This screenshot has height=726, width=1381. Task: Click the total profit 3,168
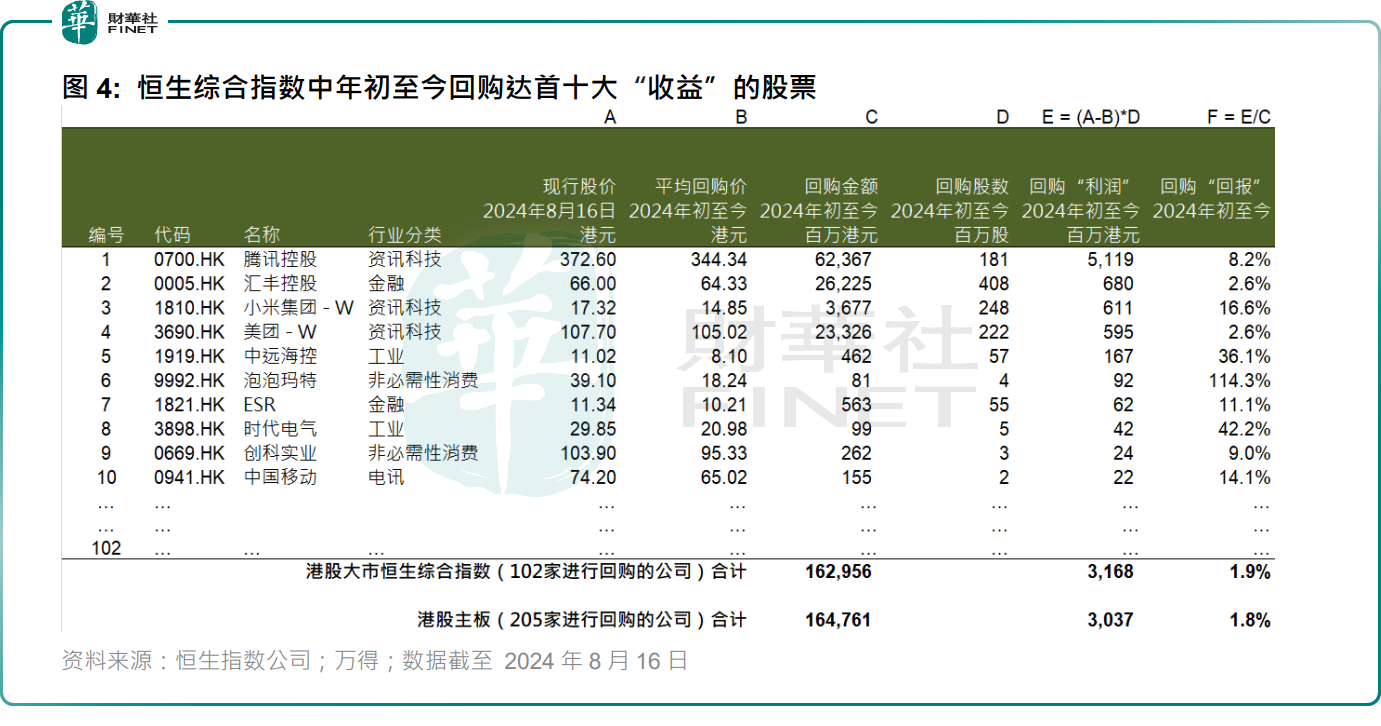(1111, 572)
